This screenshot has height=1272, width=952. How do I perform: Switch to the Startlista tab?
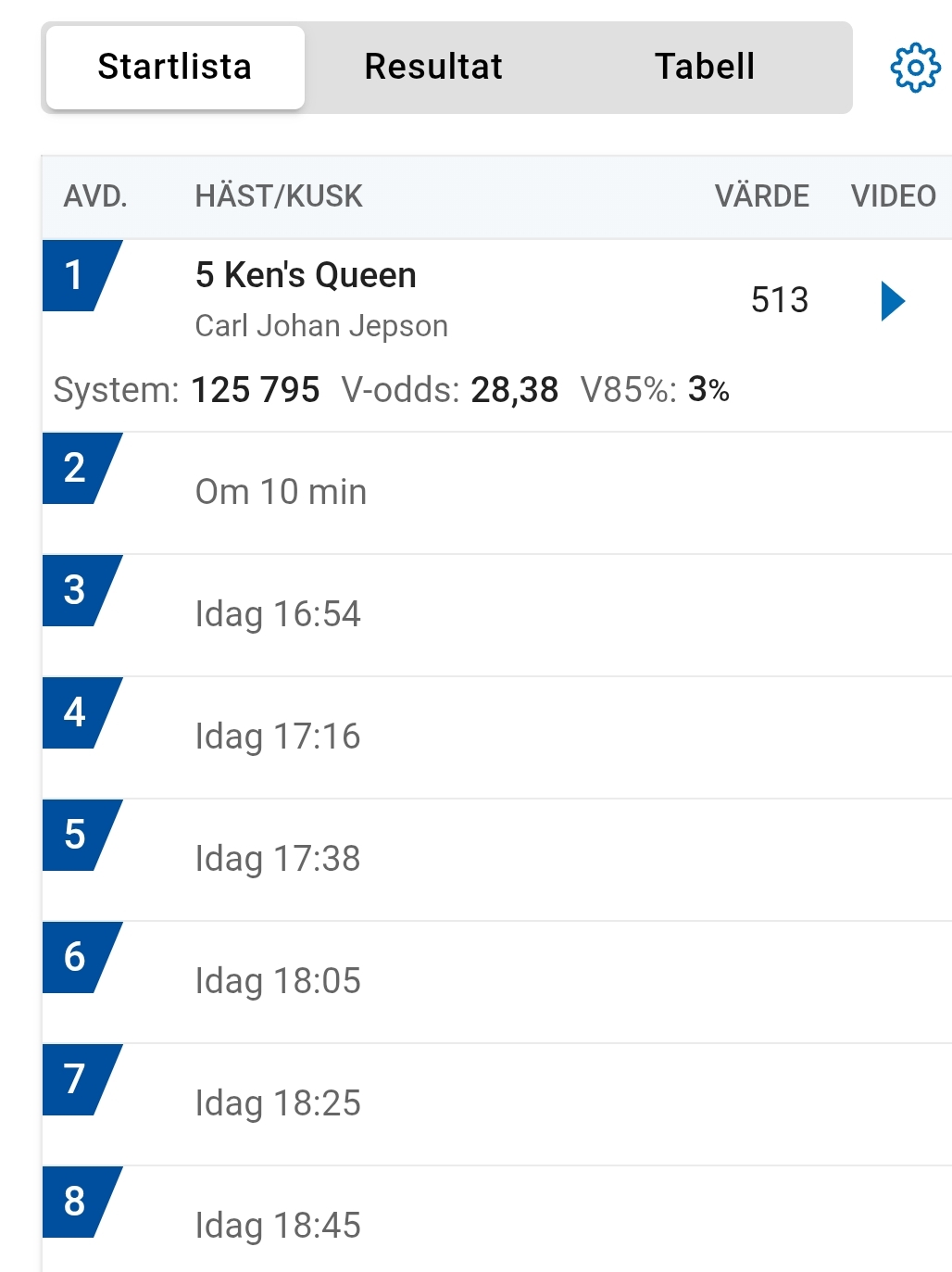point(175,68)
